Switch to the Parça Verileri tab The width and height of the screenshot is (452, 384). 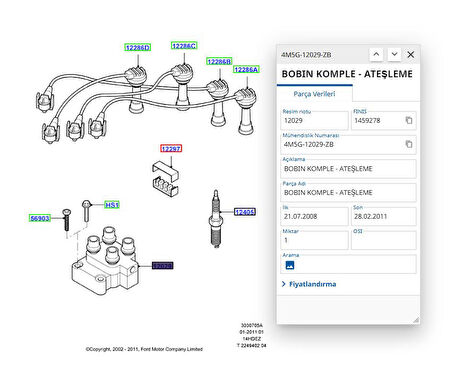coord(314,94)
